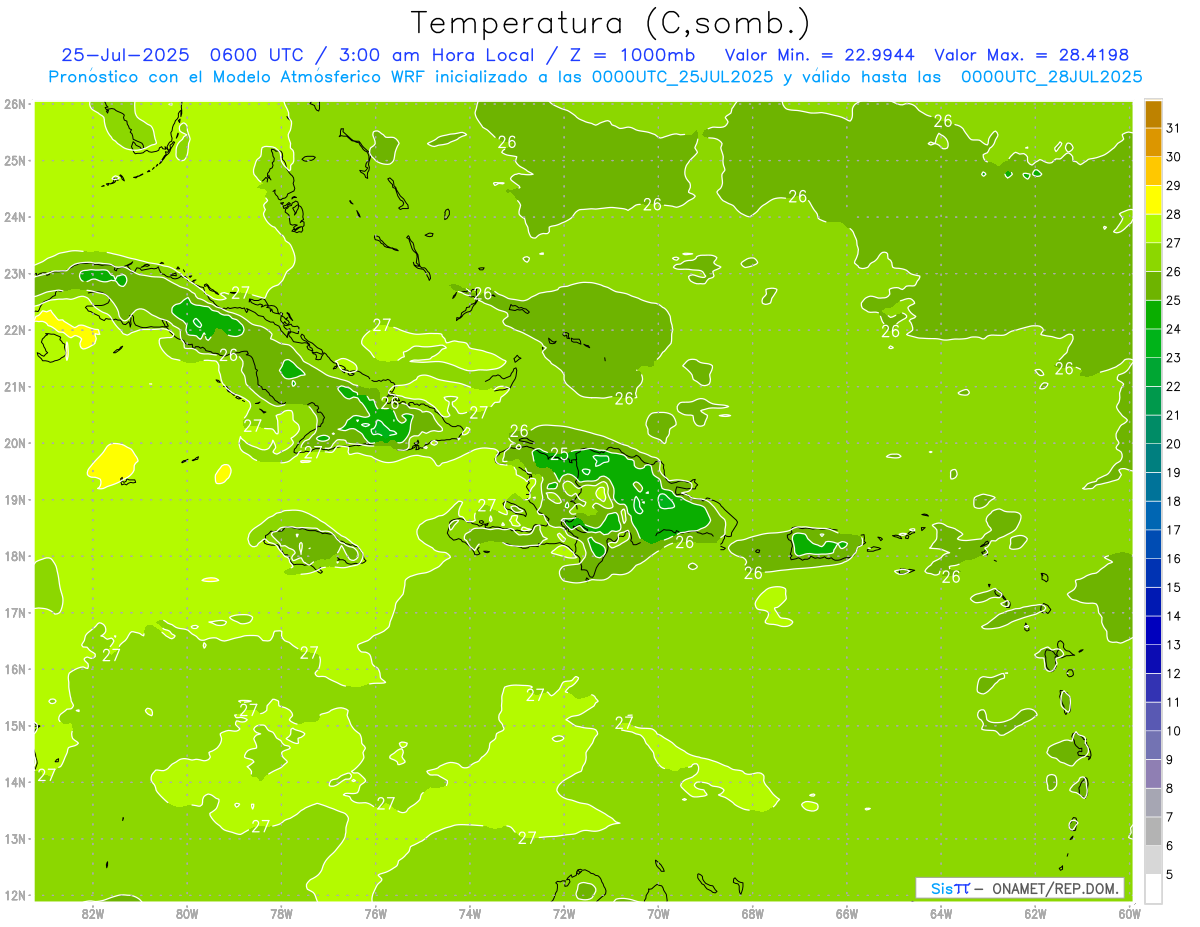Viewport: 1200px width, 927px height.
Task: Click the green cool area over Puerto Rico
Action: pos(820,545)
